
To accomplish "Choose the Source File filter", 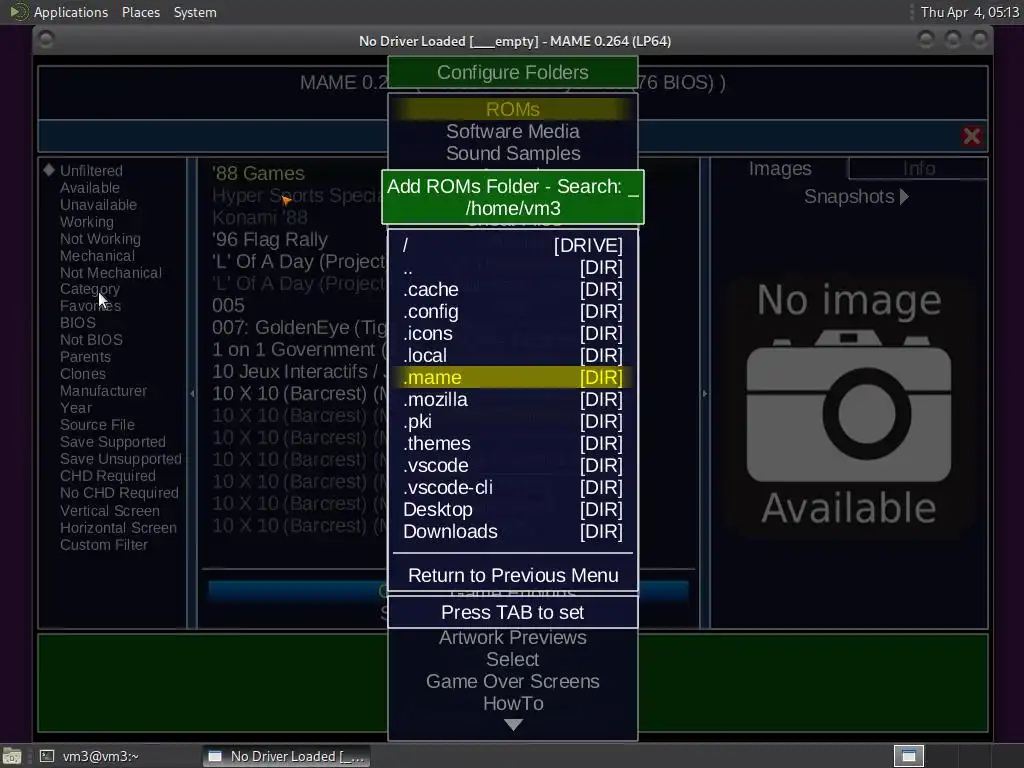I will pos(97,424).
